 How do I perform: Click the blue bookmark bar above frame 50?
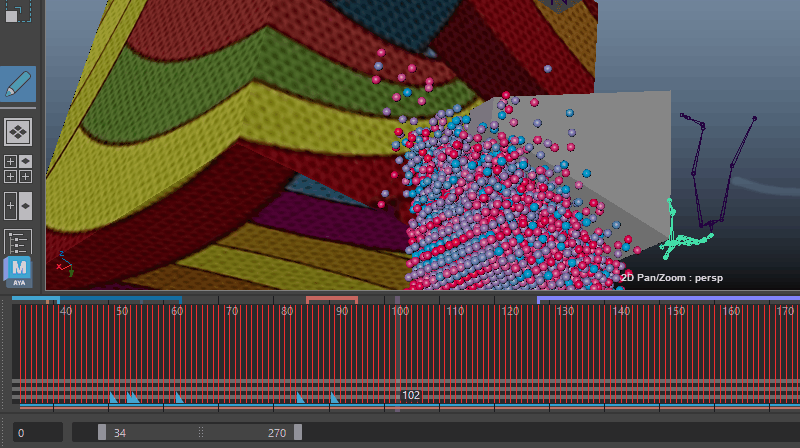click(120, 299)
